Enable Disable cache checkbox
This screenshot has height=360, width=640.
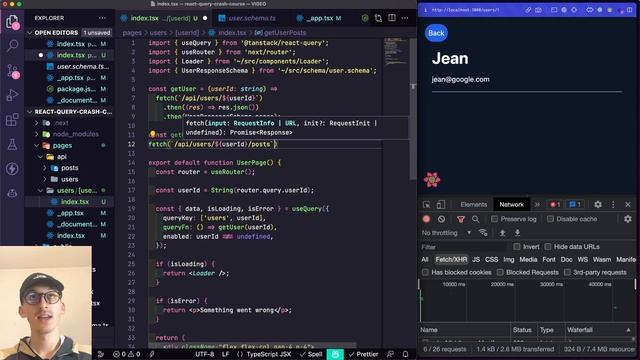(x=550, y=219)
